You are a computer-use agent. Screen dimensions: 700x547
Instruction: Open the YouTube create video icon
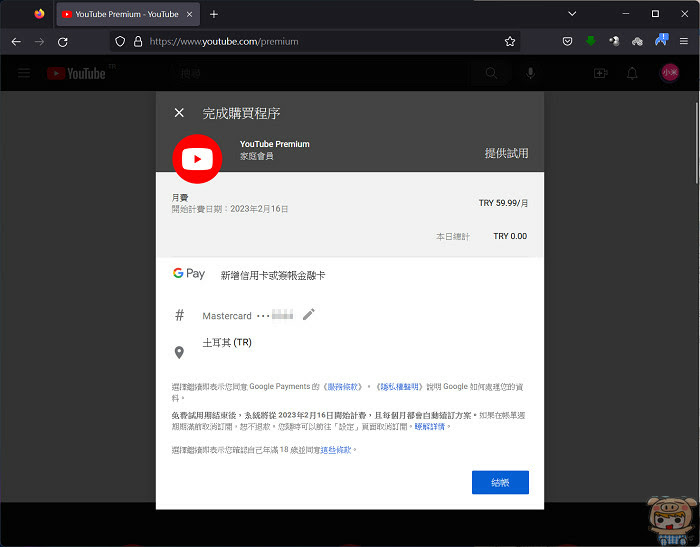tap(600, 73)
